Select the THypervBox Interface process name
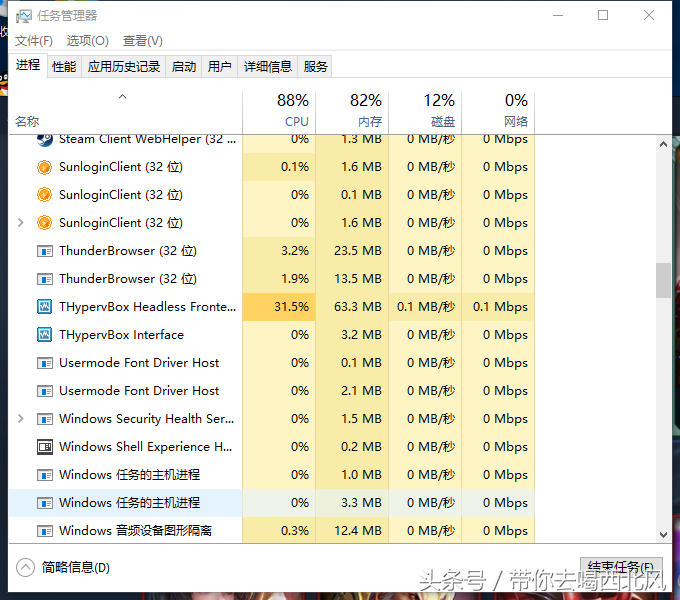The image size is (680, 600). [x=121, y=335]
